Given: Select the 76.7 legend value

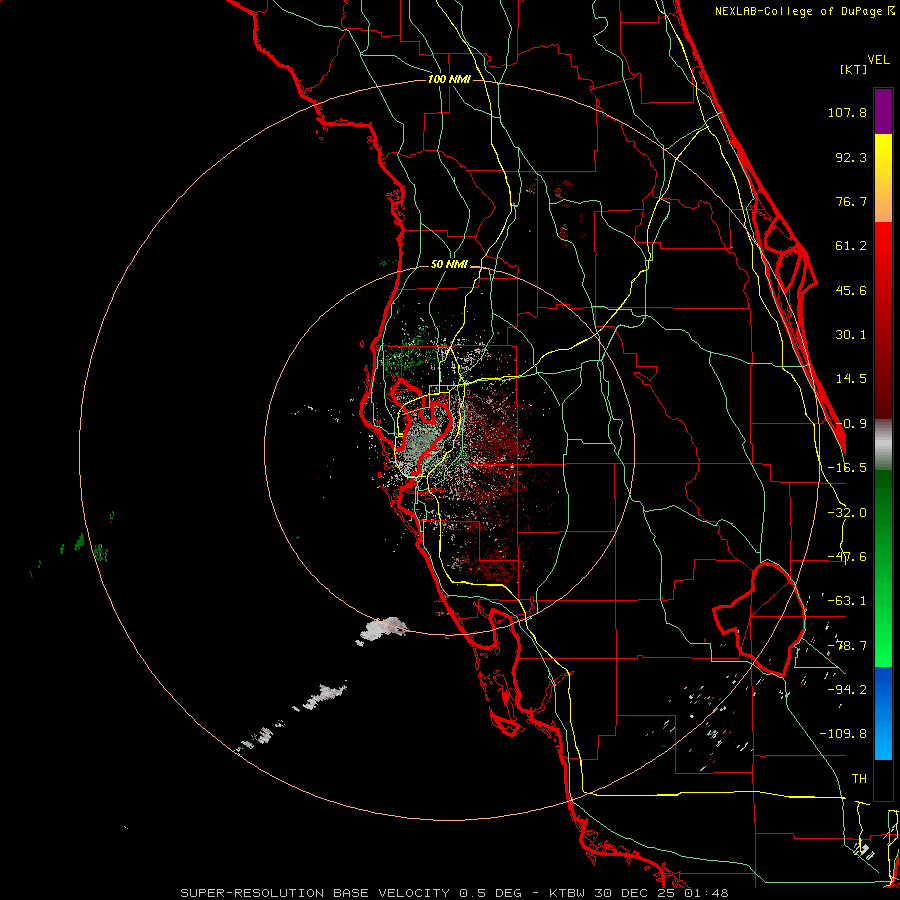Looking at the screenshot, I should [851, 201].
